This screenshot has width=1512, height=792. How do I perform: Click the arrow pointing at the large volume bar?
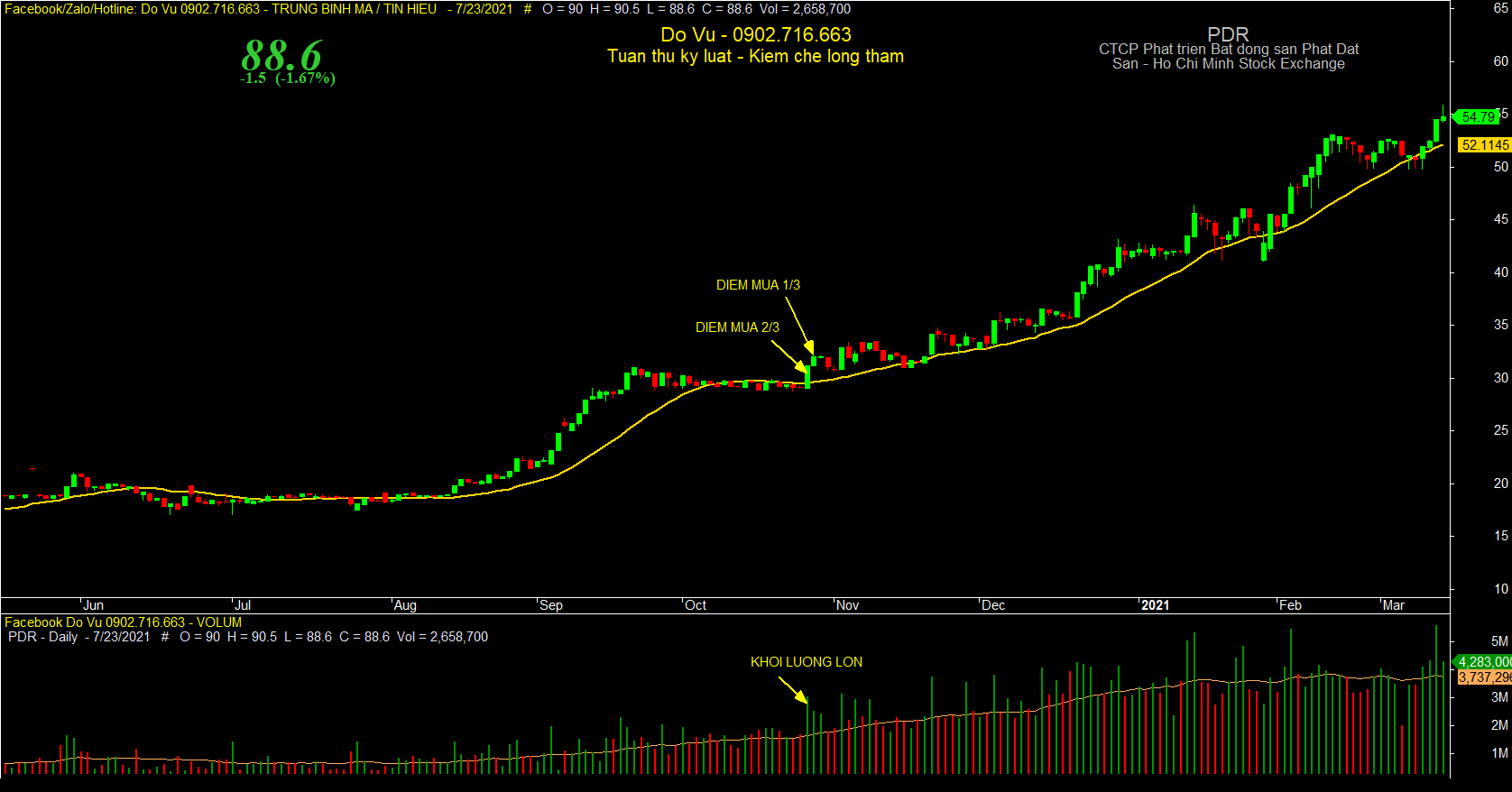(793, 689)
